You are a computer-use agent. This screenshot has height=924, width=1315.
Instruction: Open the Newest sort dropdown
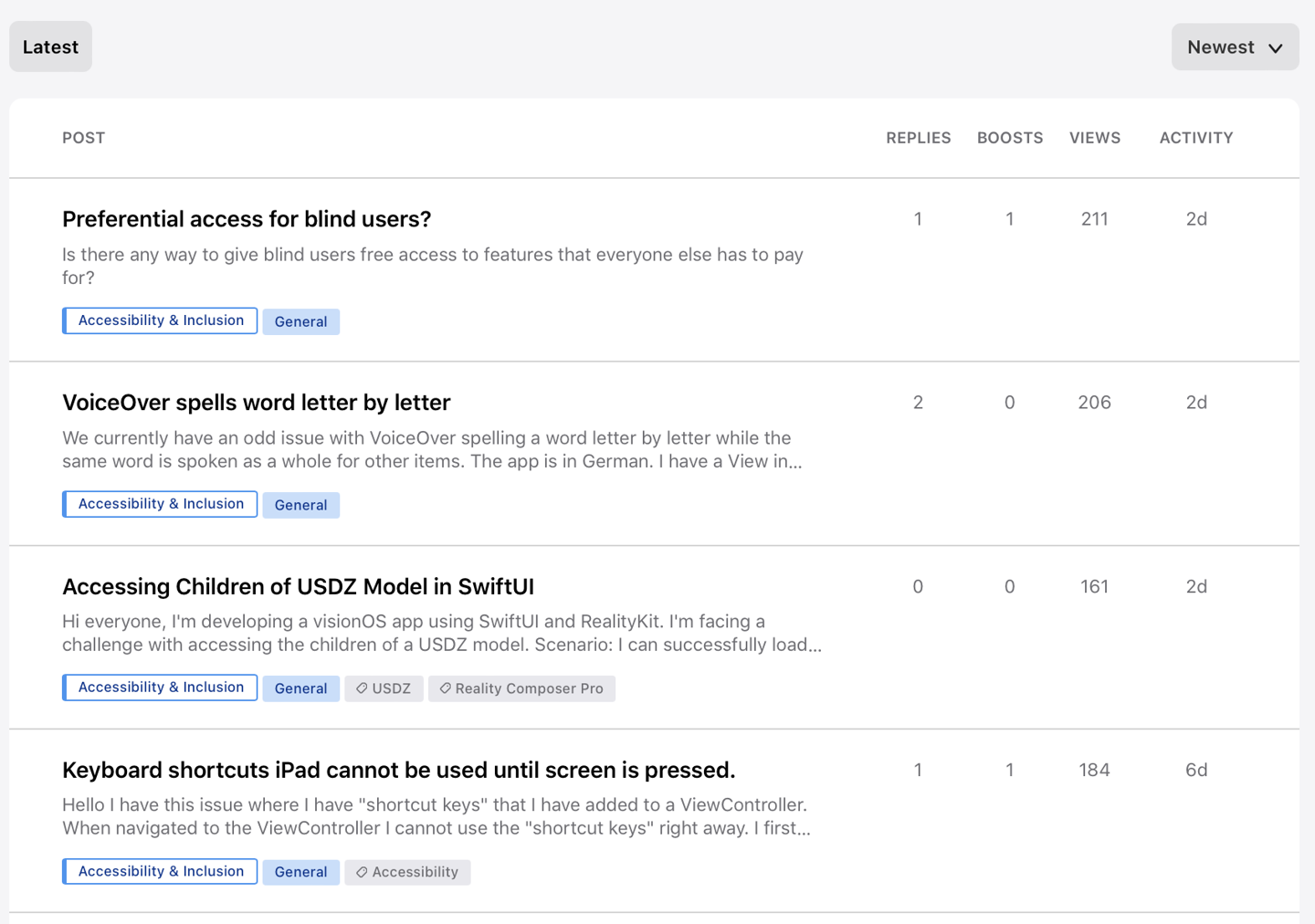tap(1235, 47)
